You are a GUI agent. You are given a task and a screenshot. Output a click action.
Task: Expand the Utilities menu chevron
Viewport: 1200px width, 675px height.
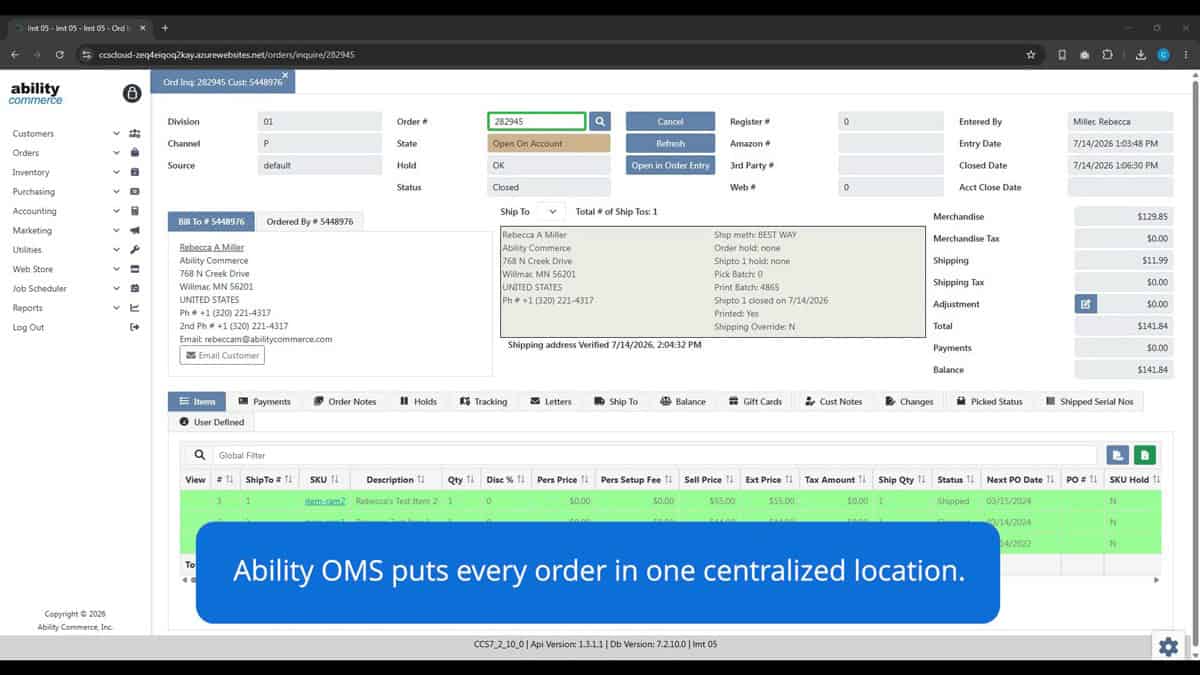click(x=116, y=250)
